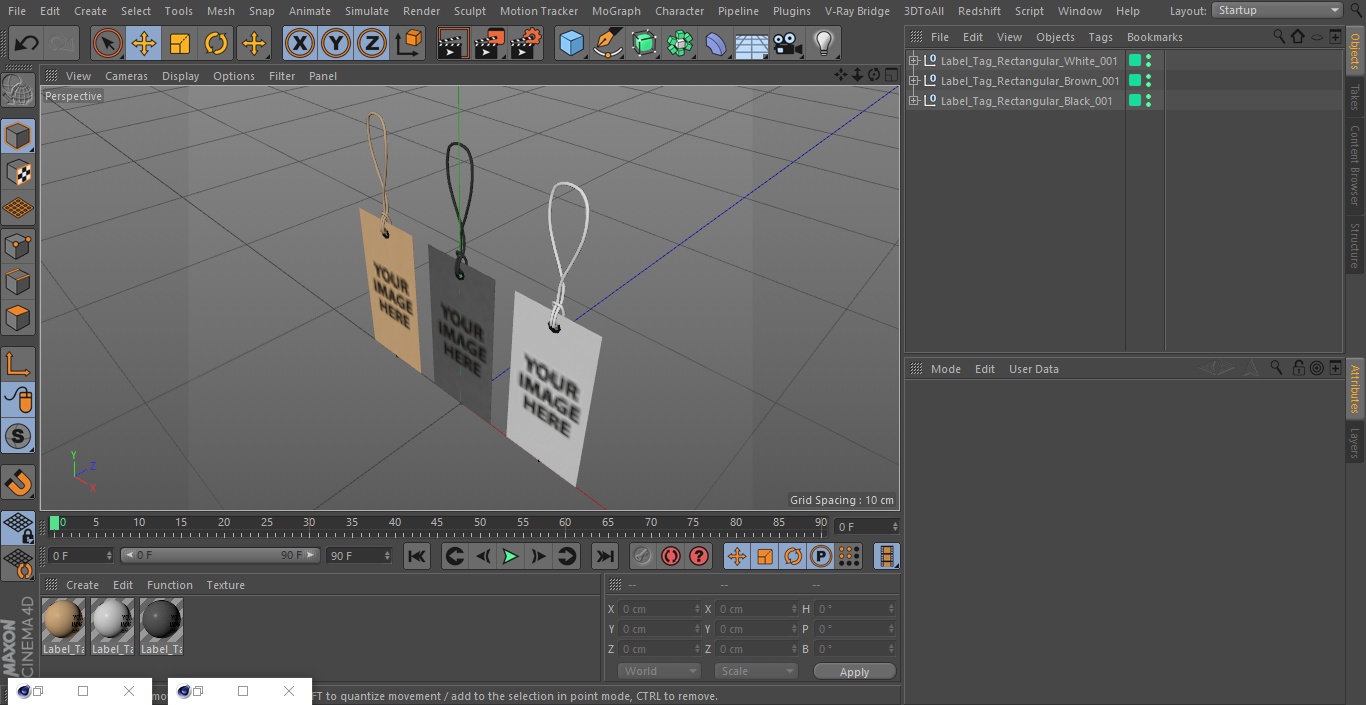
Task: Activate the Move tool
Action: point(144,43)
